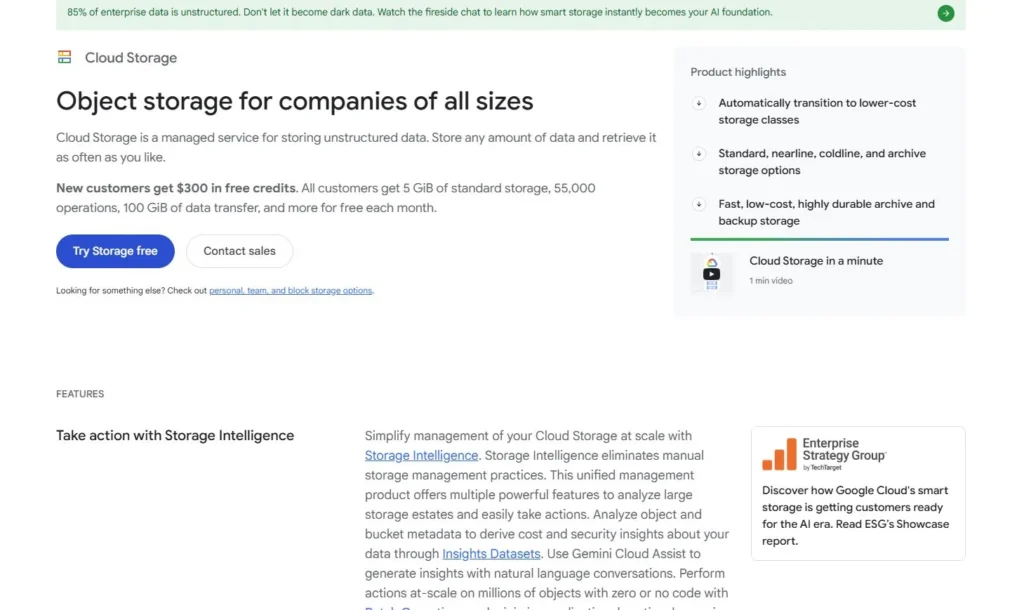The image size is (1024, 610).
Task: Click the ESG Showcase report card
Action: pos(857,492)
